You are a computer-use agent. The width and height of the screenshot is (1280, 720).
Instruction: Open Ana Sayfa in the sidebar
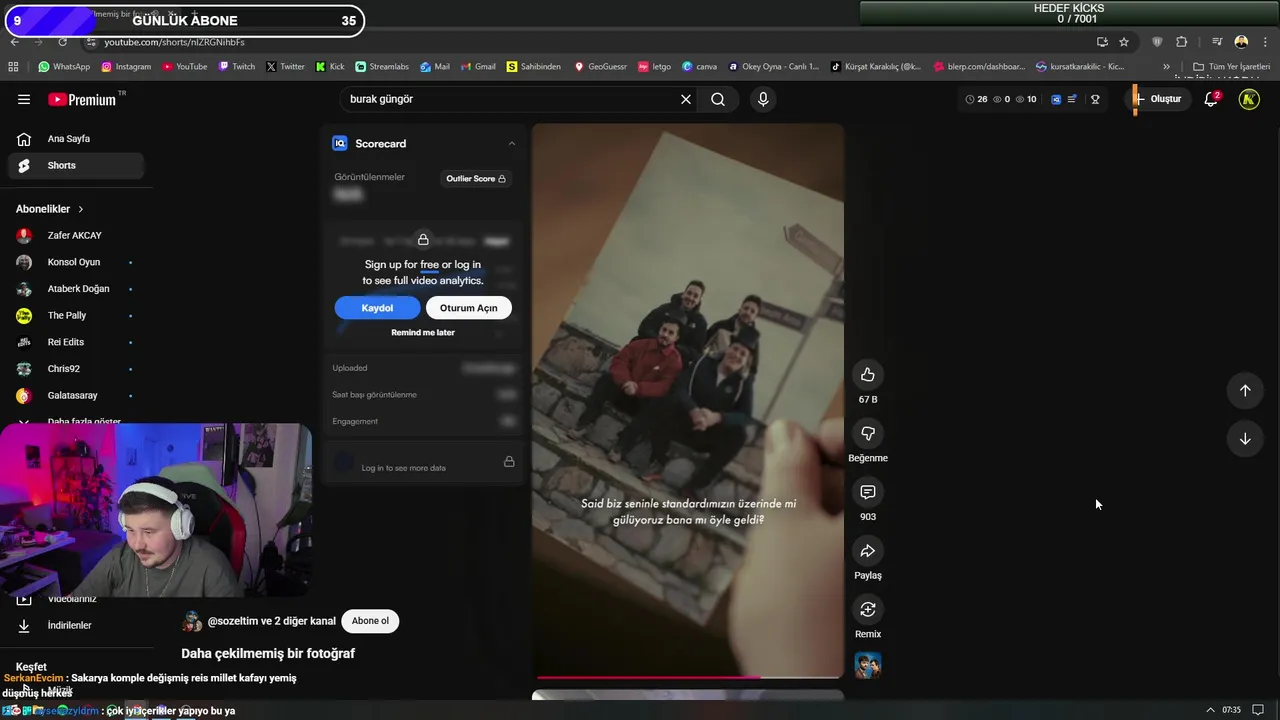click(75, 139)
